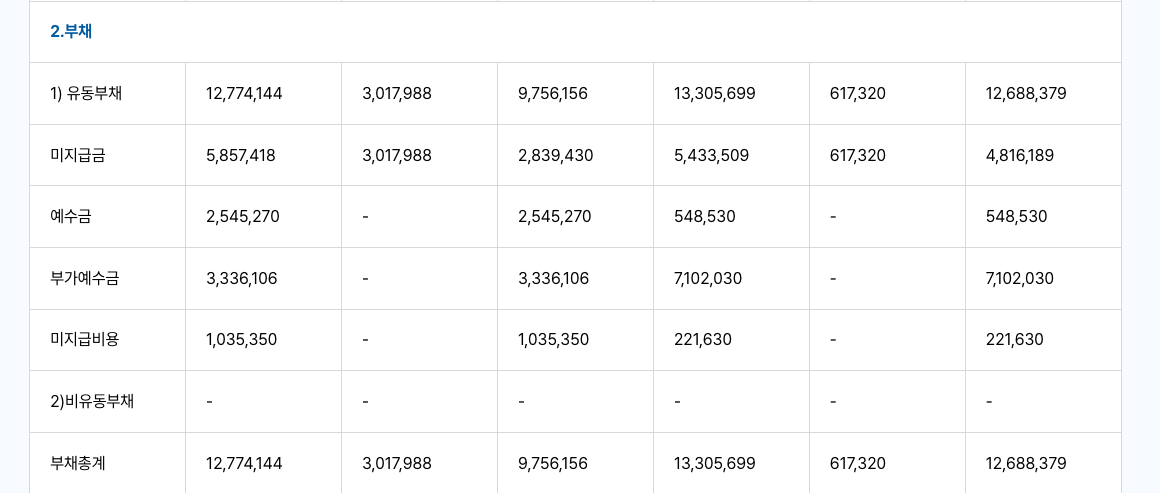The width and height of the screenshot is (1160, 493).
Task: Select 617,320 in the 미지급금 row
Action: tap(857, 155)
